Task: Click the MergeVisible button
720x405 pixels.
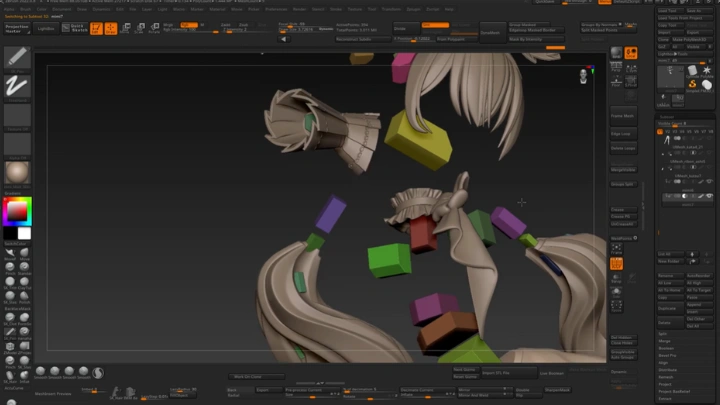Action: coord(623,170)
